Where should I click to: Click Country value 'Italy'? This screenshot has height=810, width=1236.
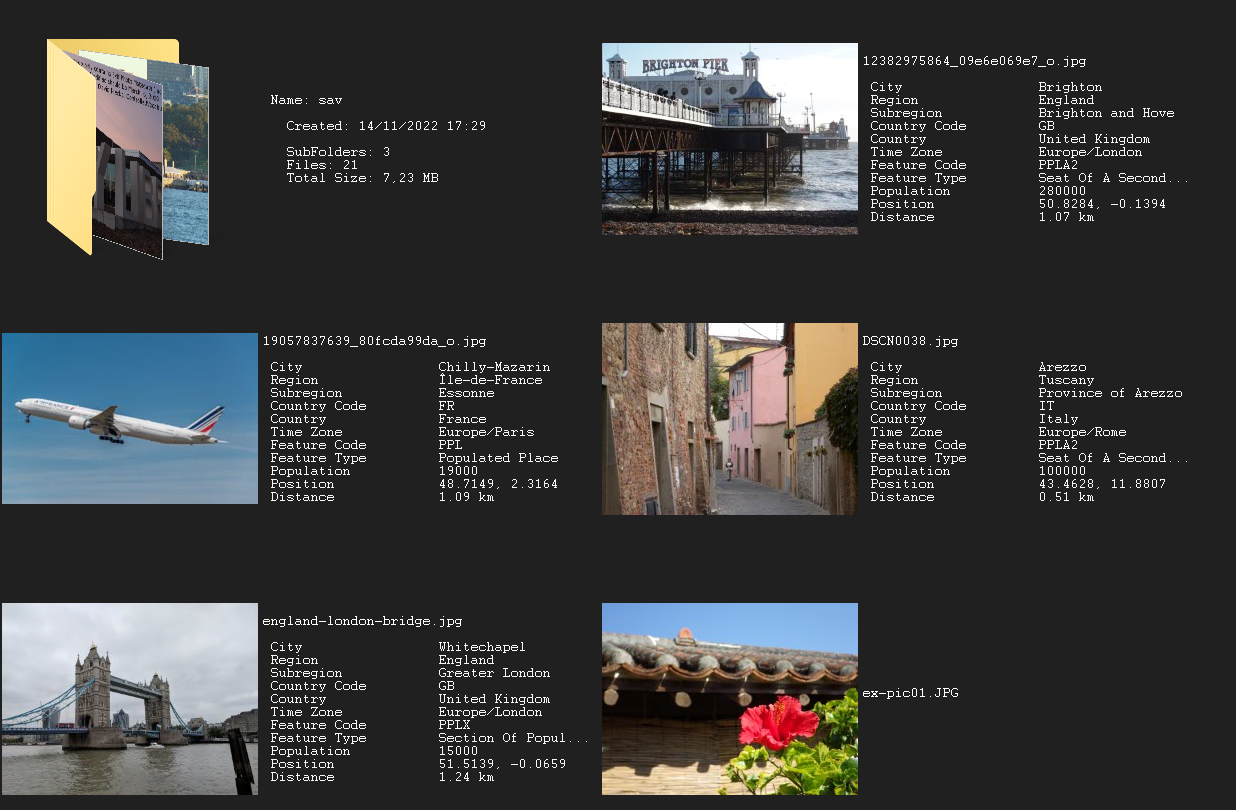[1058, 419]
